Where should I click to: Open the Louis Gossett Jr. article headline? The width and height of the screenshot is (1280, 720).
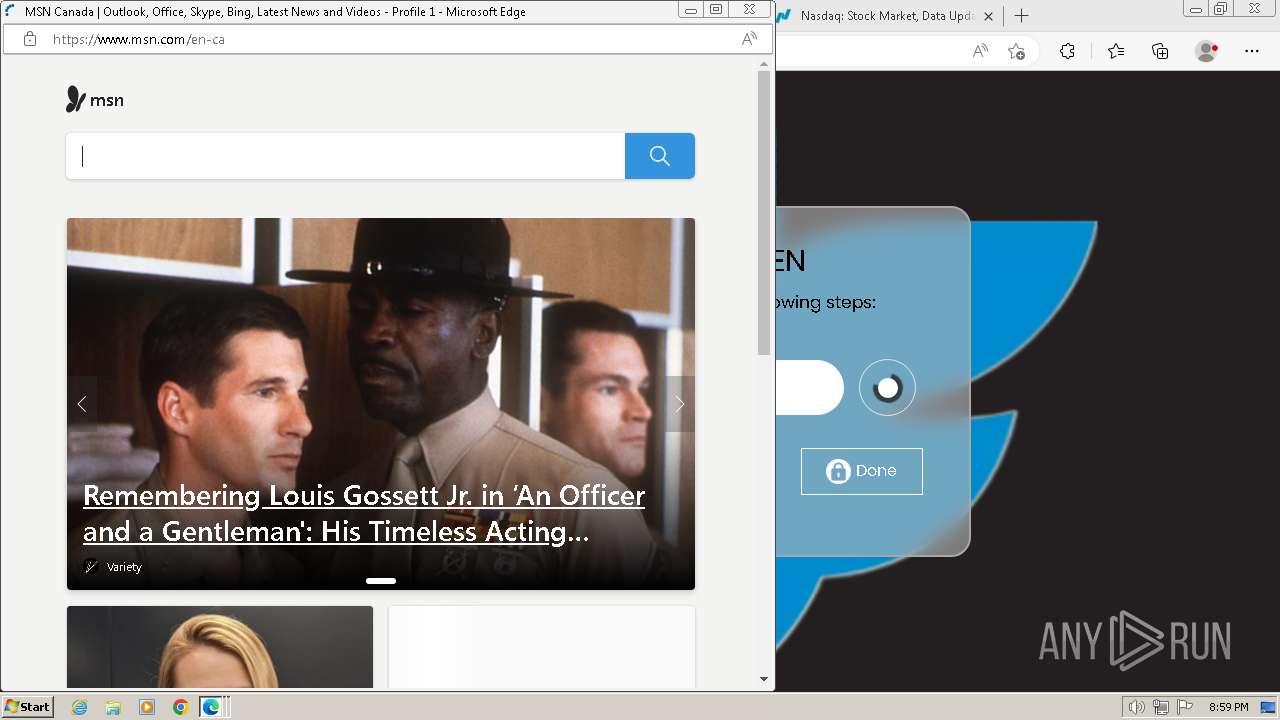(364, 513)
